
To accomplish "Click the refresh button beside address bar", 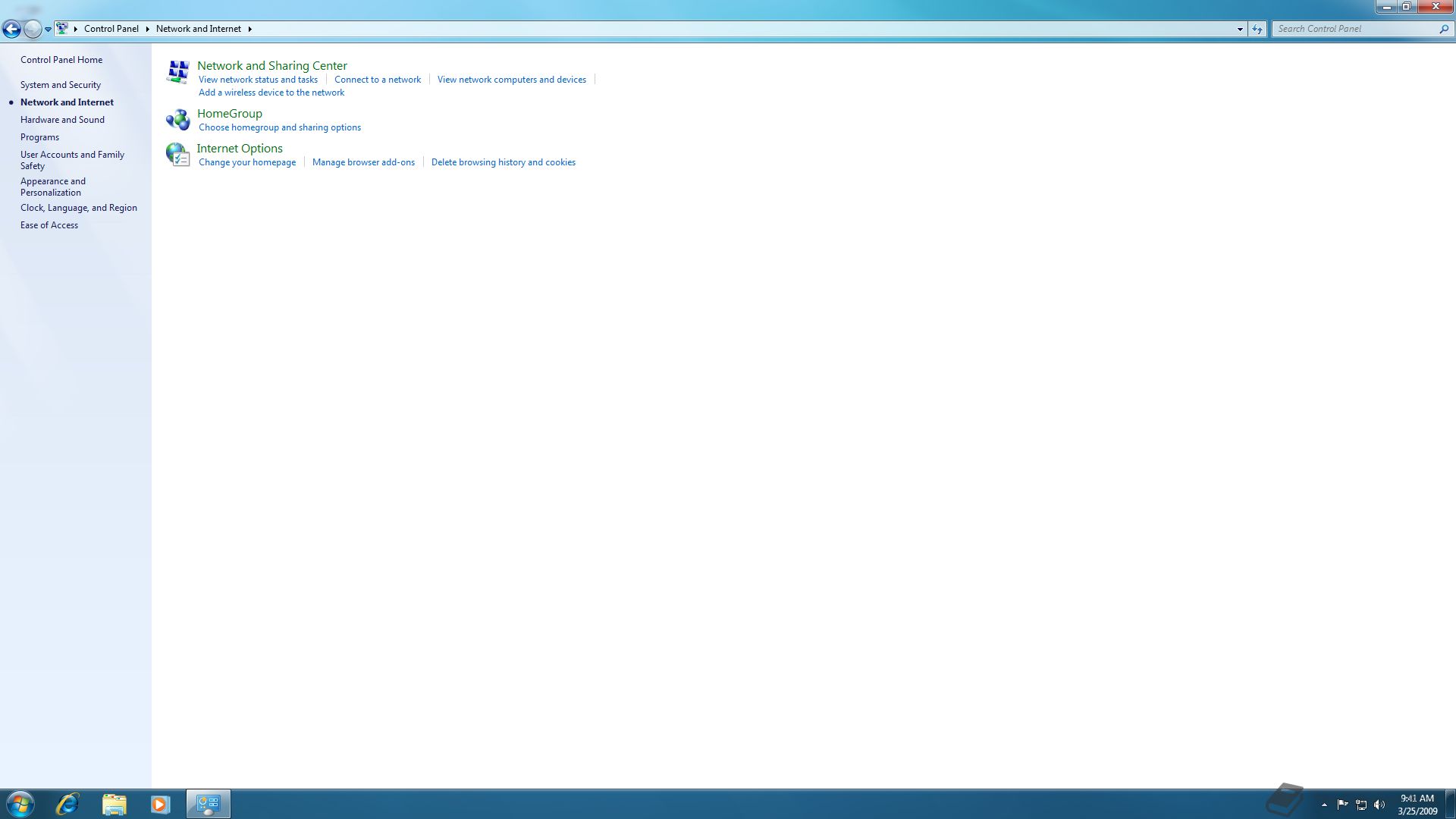I will 1257,29.
